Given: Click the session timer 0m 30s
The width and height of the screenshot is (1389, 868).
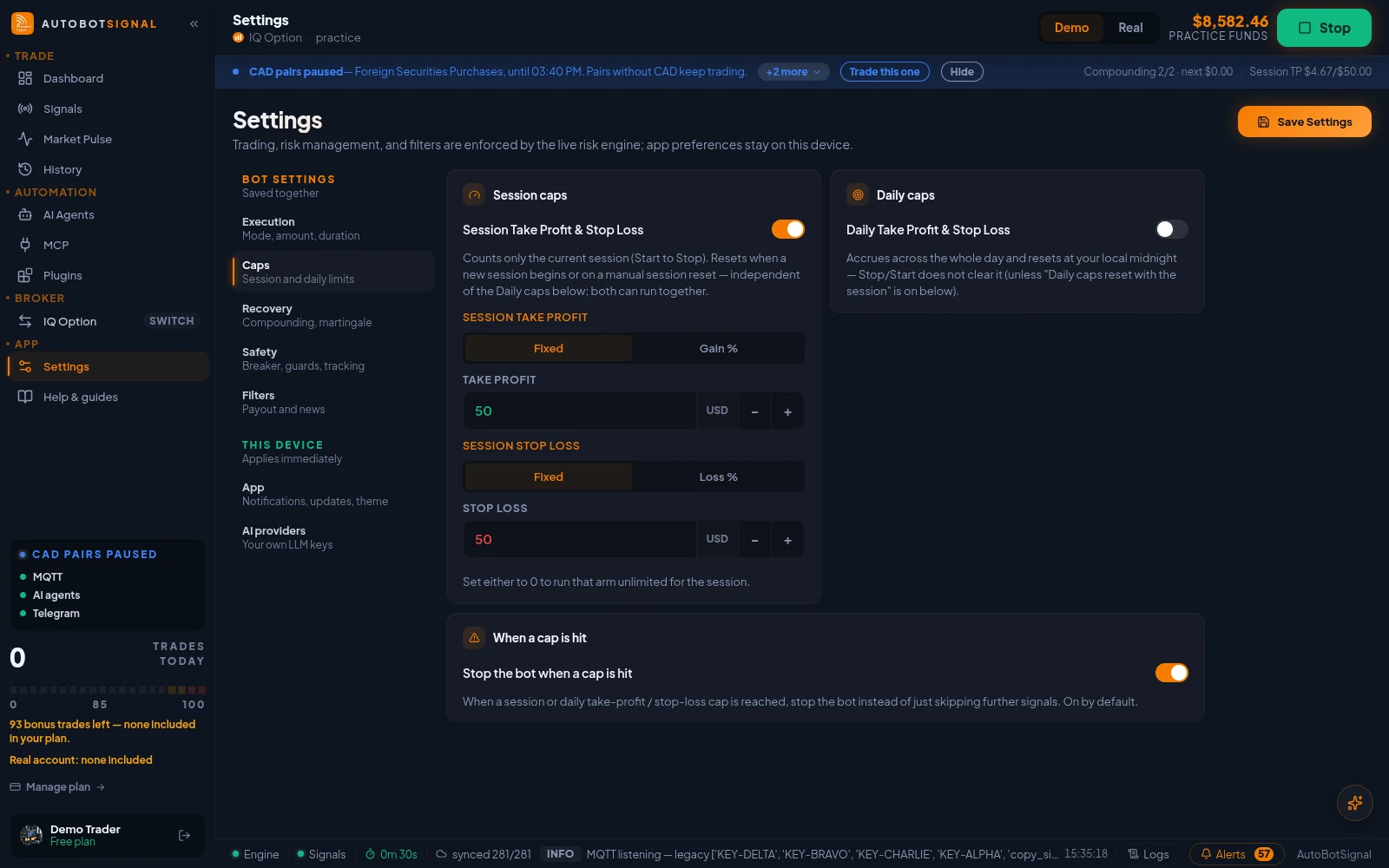Looking at the screenshot, I should 392,854.
